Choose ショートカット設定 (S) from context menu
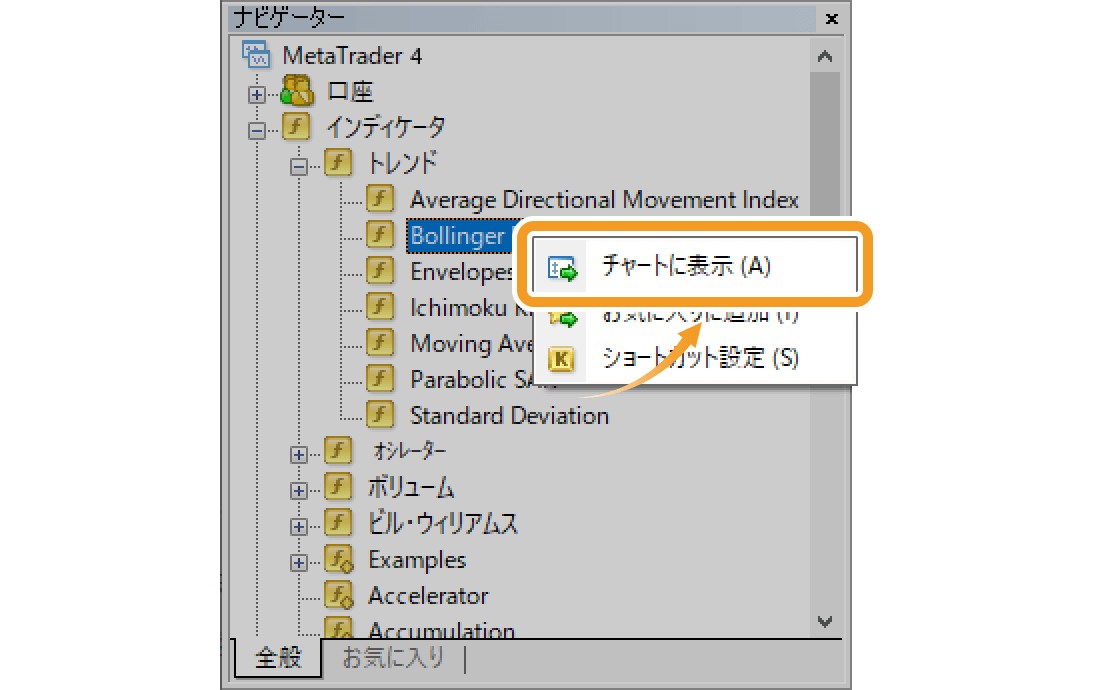The image size is (1100, 690). pyautogui.click(x=695, y=358)
